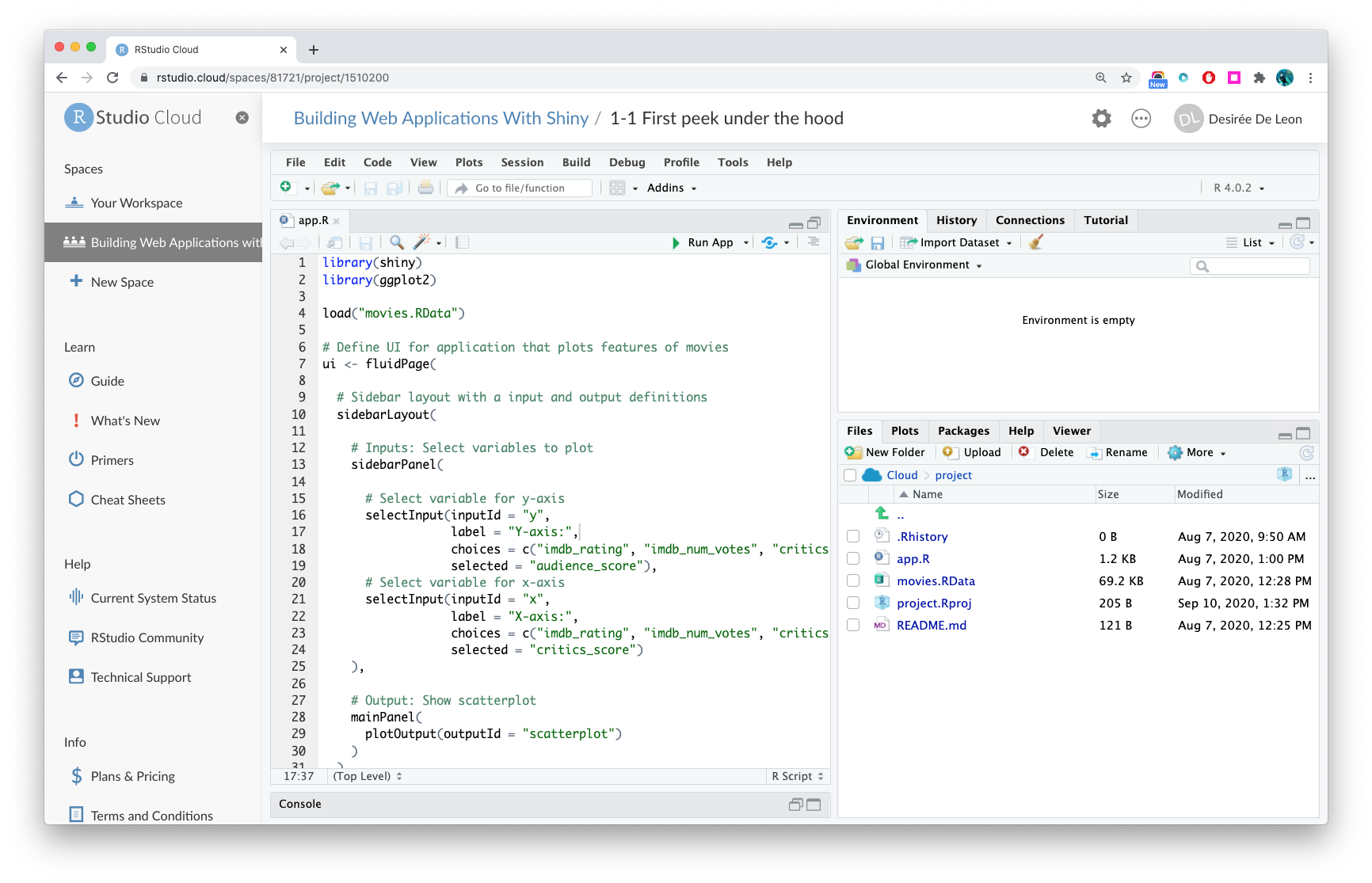This screenshot has height=883, width=1372.
Task: Click the green Run App play icon
Action: point(676,242)
